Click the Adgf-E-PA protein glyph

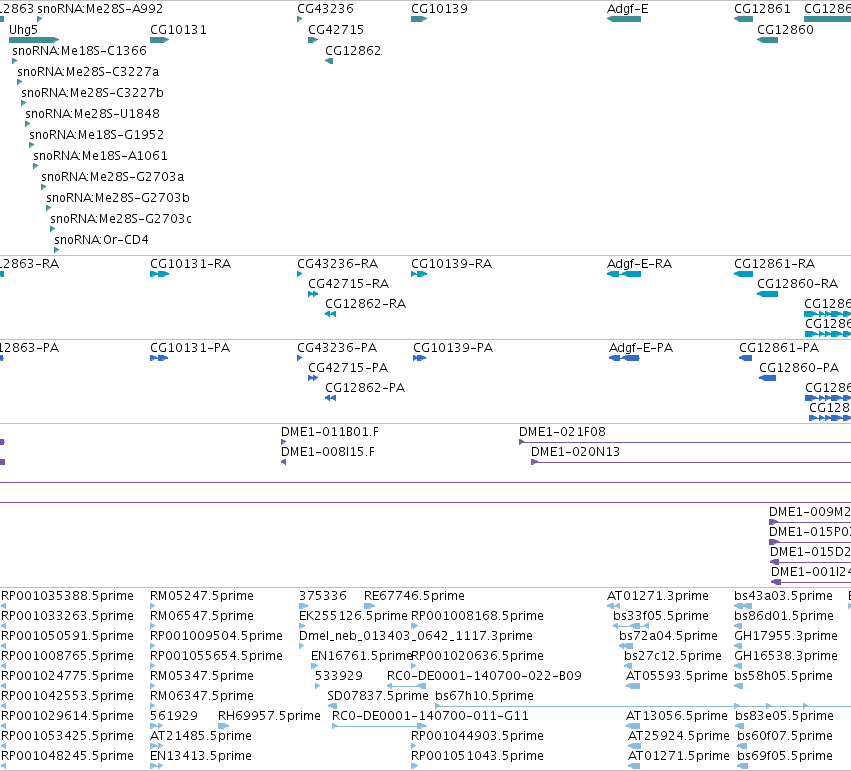(x=624, y=358)
